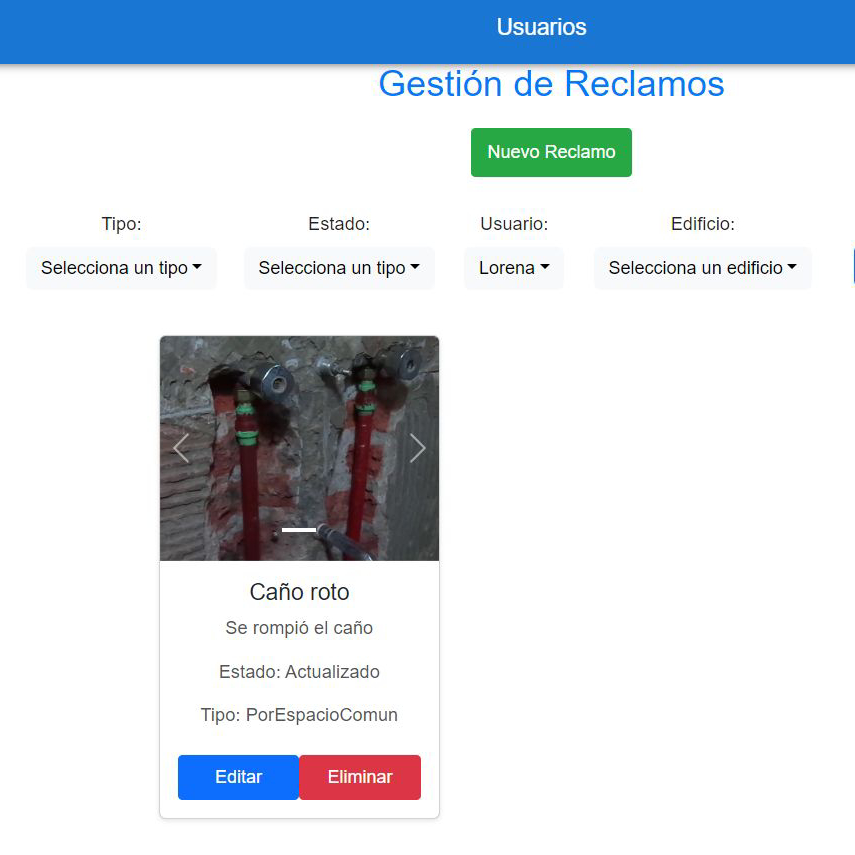Advance to next photo in carousel
This screenshot has height=855, width=855.
pos(417,449)
